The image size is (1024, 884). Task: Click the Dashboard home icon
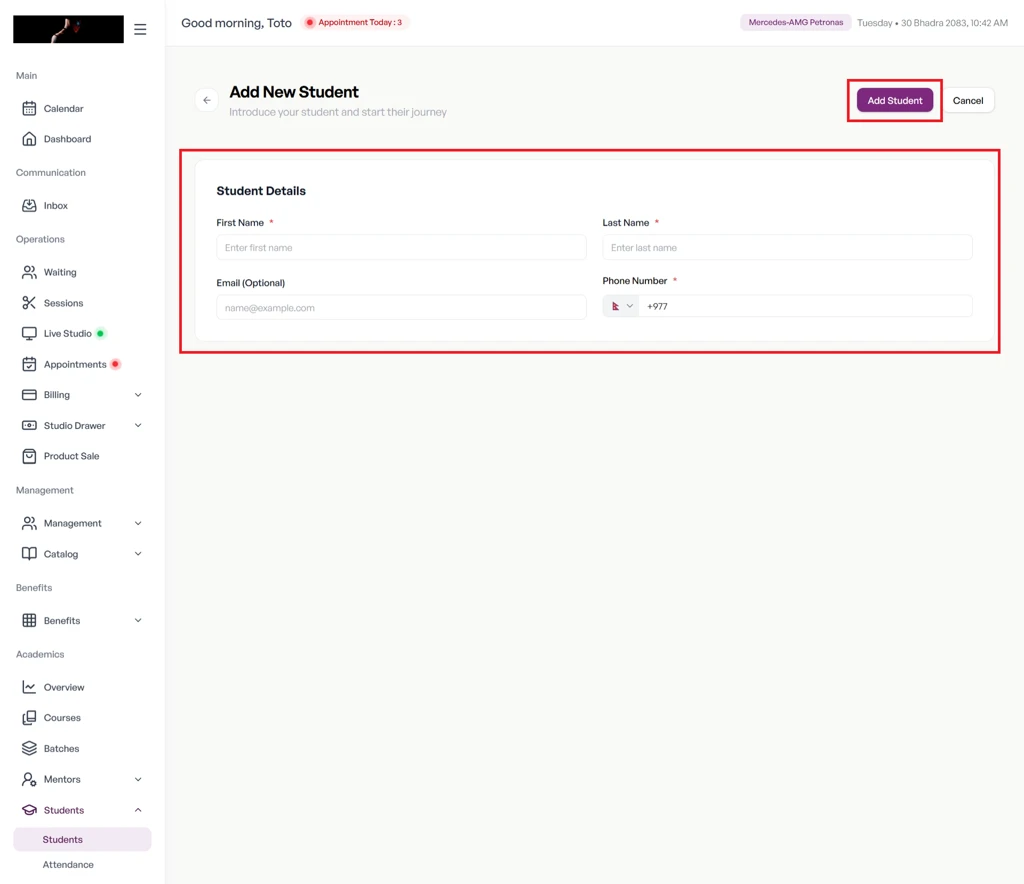point(29,139)
